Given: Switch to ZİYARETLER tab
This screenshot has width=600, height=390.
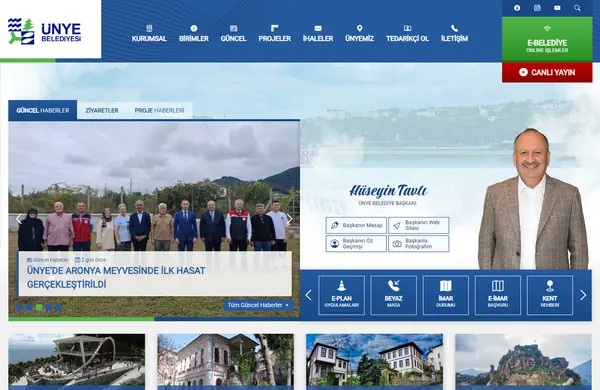Looking at the screenshot, I should pyautogui.click(x=102, y=110).
